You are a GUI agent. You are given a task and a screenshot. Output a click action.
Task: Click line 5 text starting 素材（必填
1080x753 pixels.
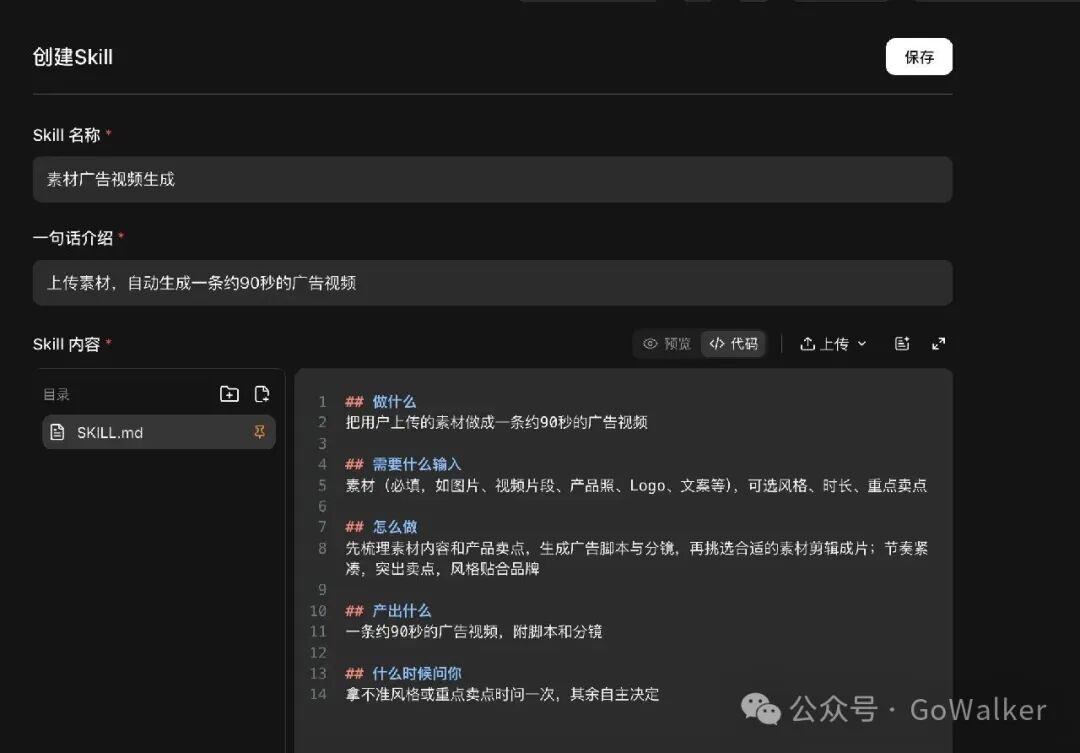point(636,486)
